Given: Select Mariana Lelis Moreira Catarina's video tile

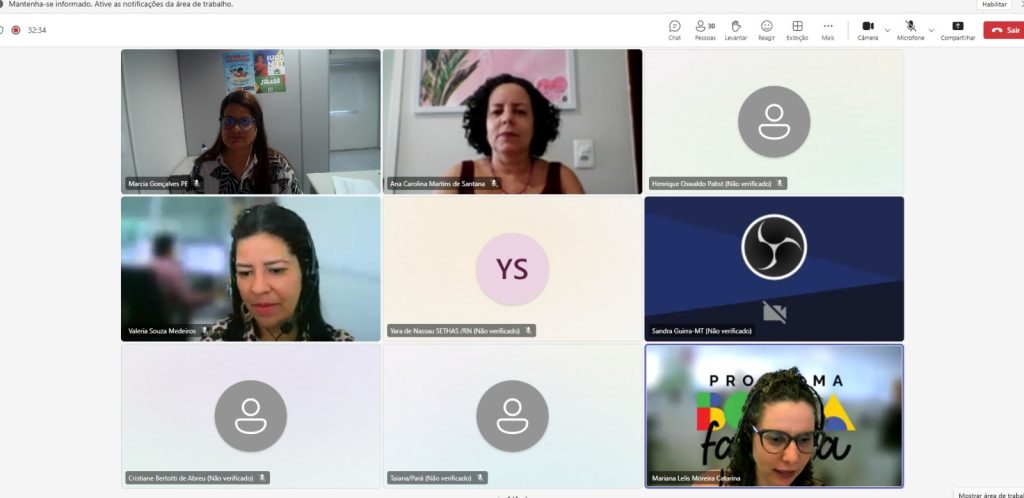Looking at the screenshot, I should pyautogui.click(x=775, y=416).
